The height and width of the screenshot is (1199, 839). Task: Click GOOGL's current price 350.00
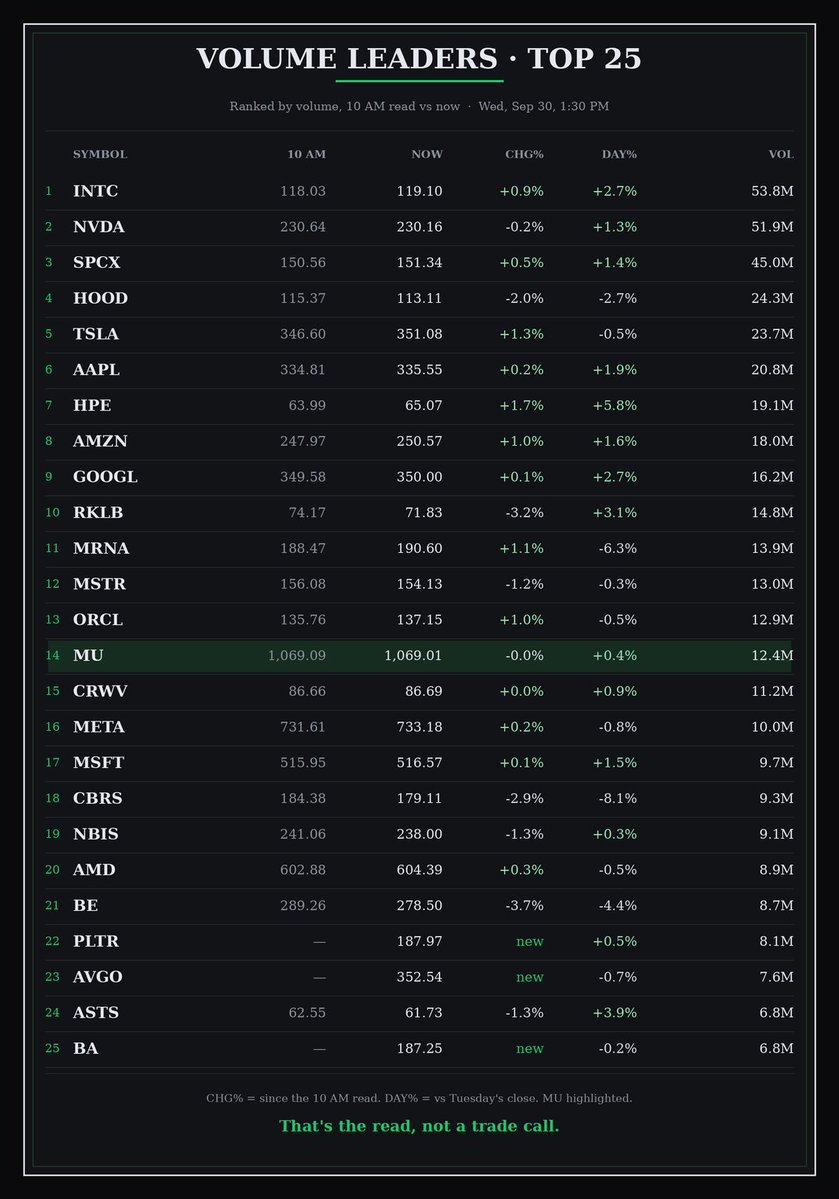point(419,477)
